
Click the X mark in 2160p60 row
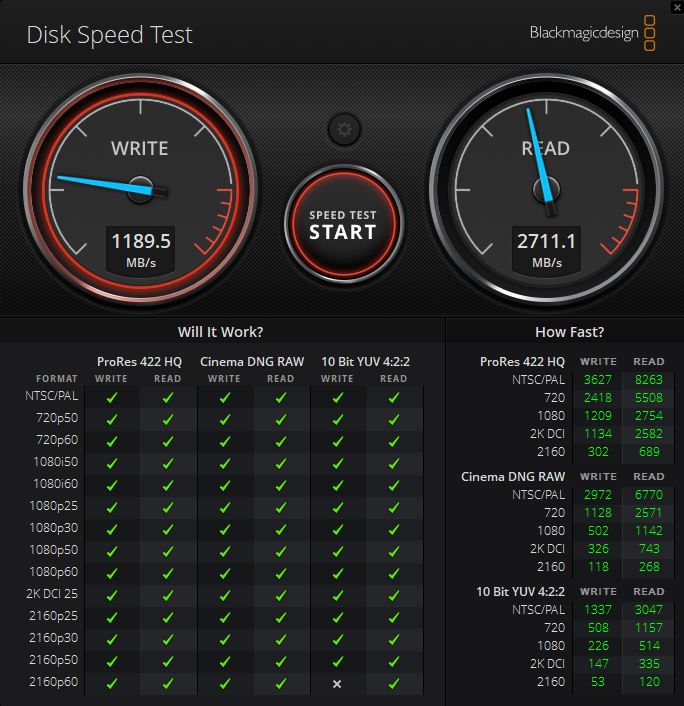[x=337, y=684]
